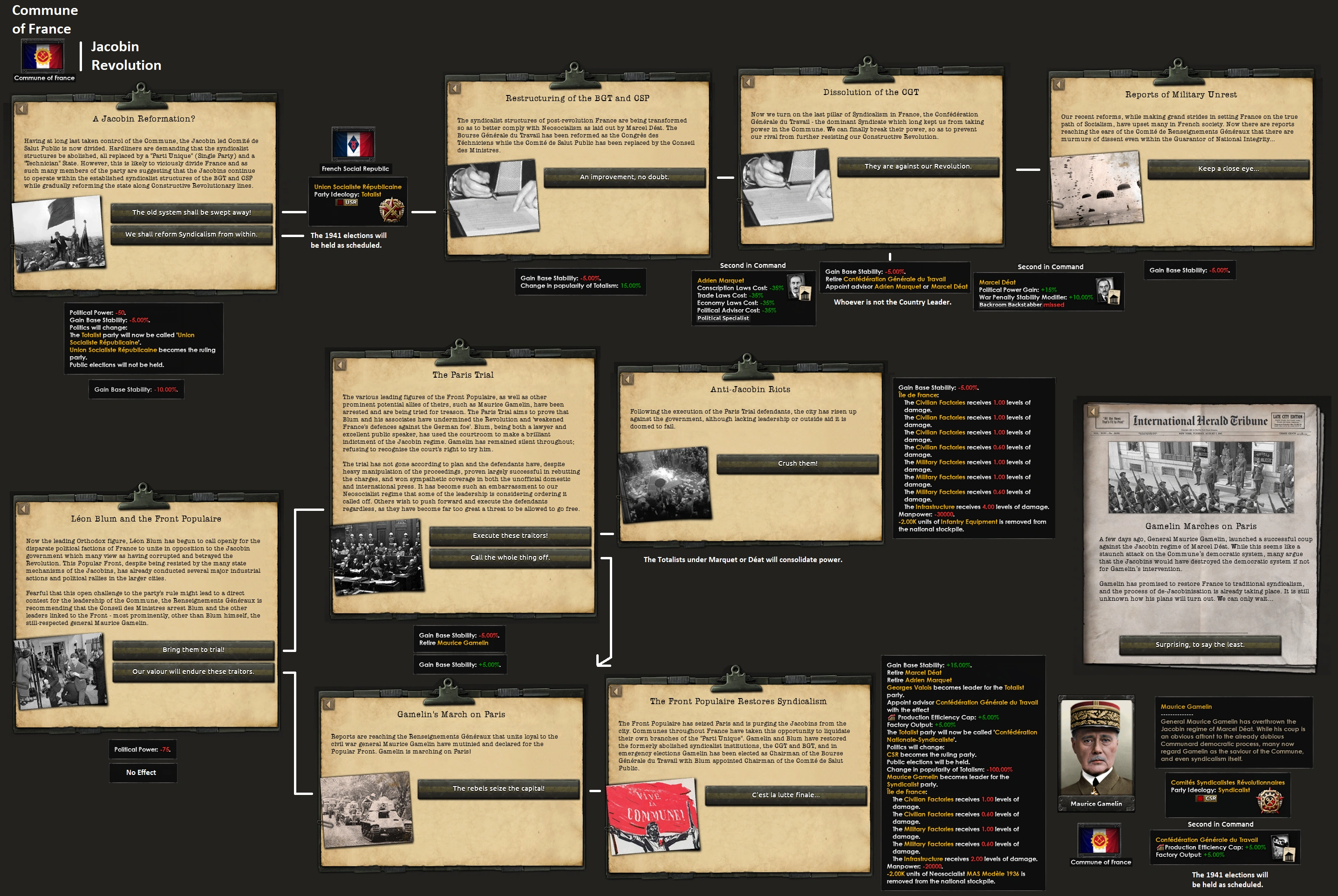Image resolution: width=1338 pixels, height=896 pixels.
Task: Click 'Surprising, to say the least.' newspaper button
Action: click(x=1200, y=645)
